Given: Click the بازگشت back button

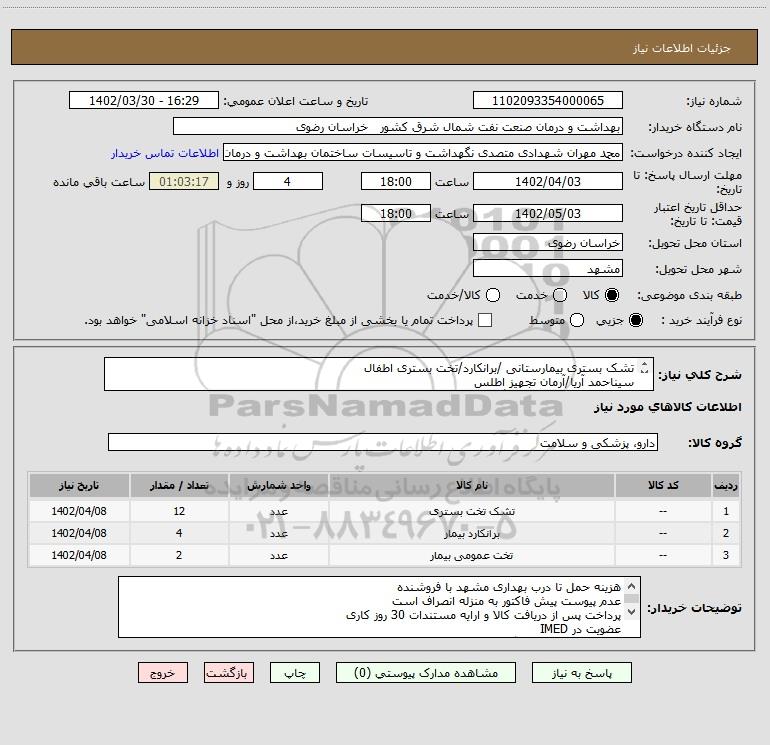Looking at the screenshot, I should click(229, 673).
